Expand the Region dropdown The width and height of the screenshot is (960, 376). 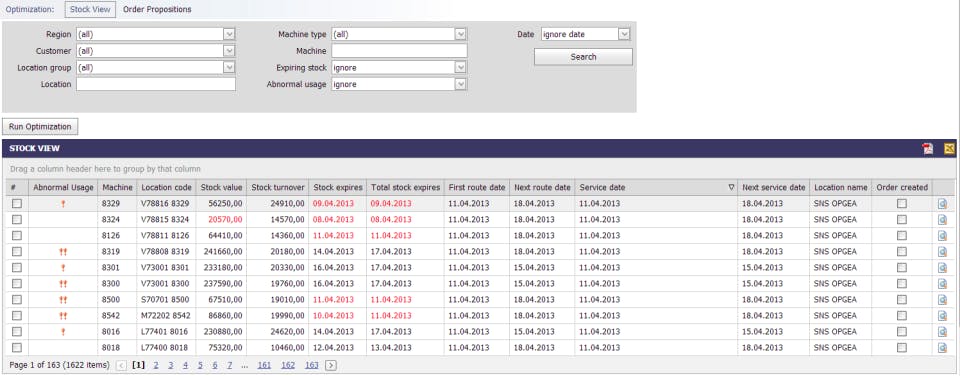point(229,34)
